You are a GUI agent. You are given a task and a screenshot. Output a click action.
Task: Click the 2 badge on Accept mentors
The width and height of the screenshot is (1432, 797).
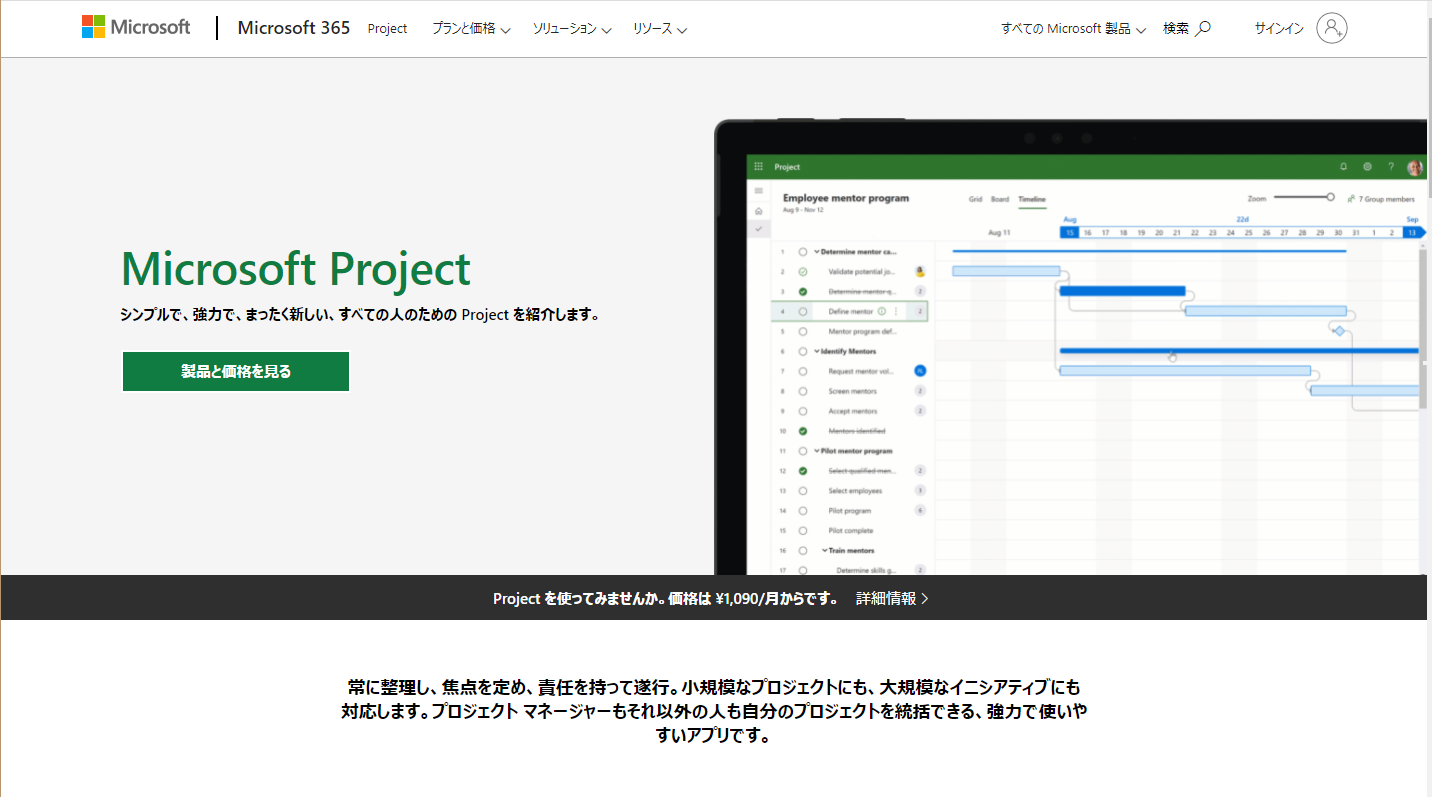coord(920,411)
